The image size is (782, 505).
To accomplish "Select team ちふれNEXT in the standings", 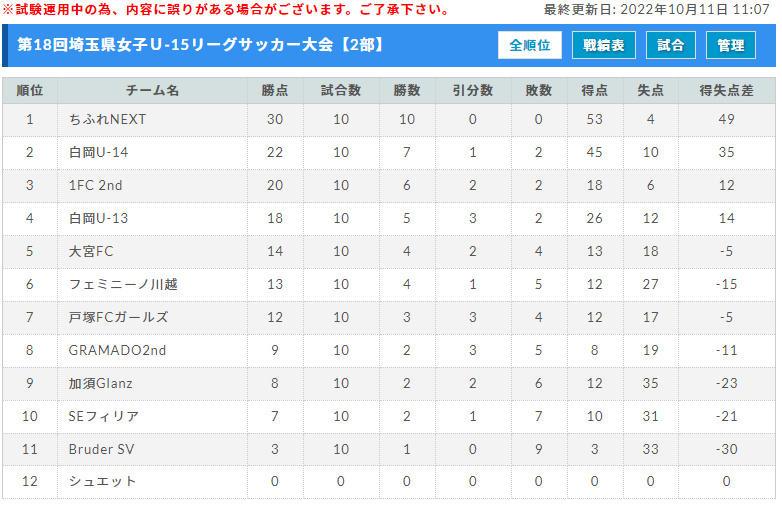I will [107, 120].
